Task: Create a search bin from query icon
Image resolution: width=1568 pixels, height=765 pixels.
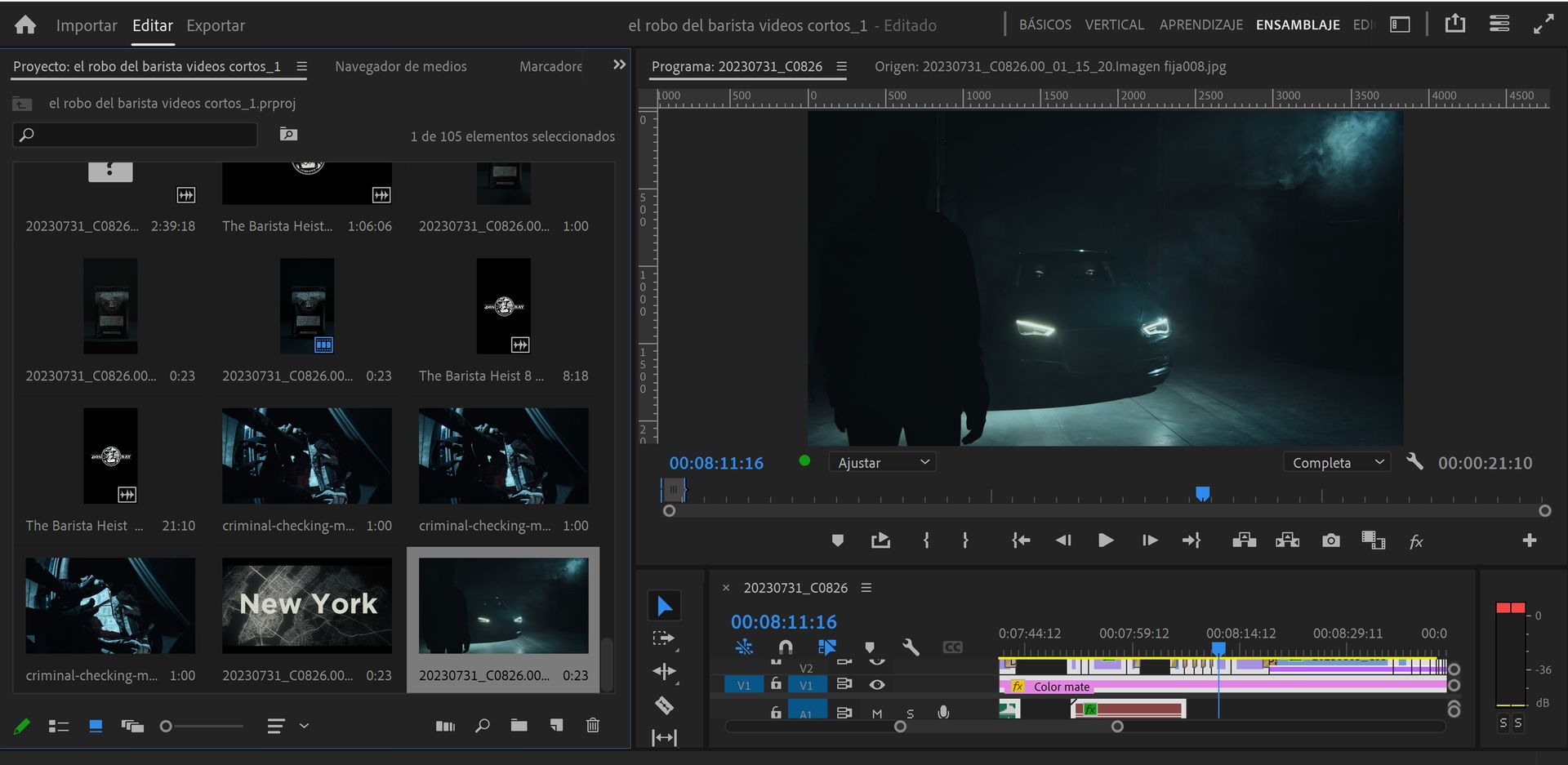Action: pyautogui.click(x=288, y=134)
